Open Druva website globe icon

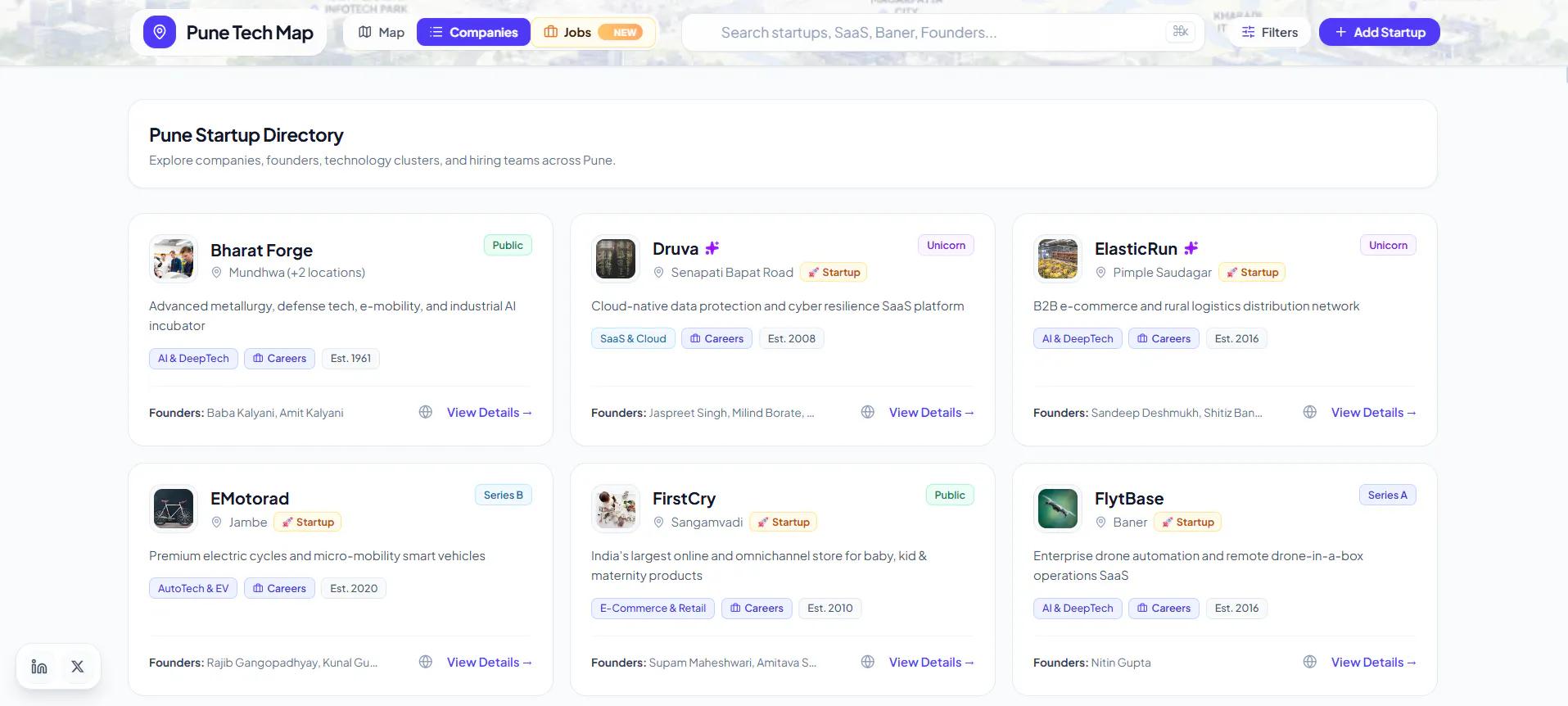click(x=868, y=412)
